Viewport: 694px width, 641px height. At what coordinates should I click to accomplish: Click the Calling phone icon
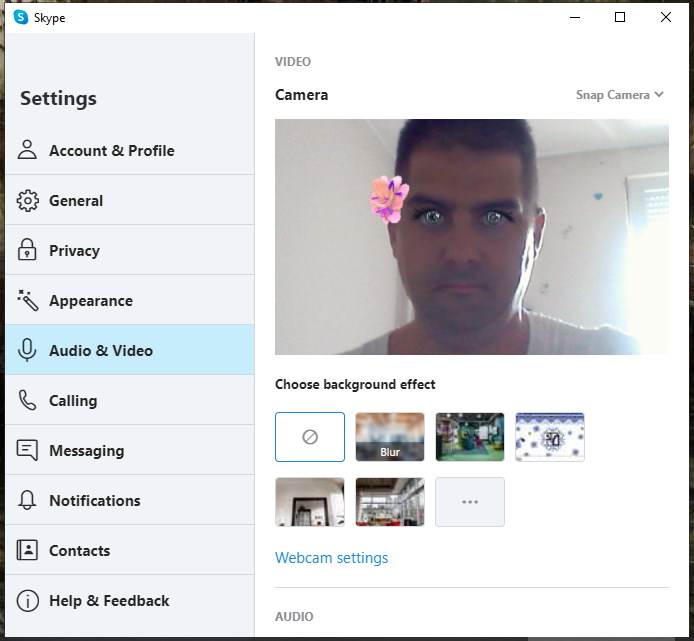click(x=28, y=400)
